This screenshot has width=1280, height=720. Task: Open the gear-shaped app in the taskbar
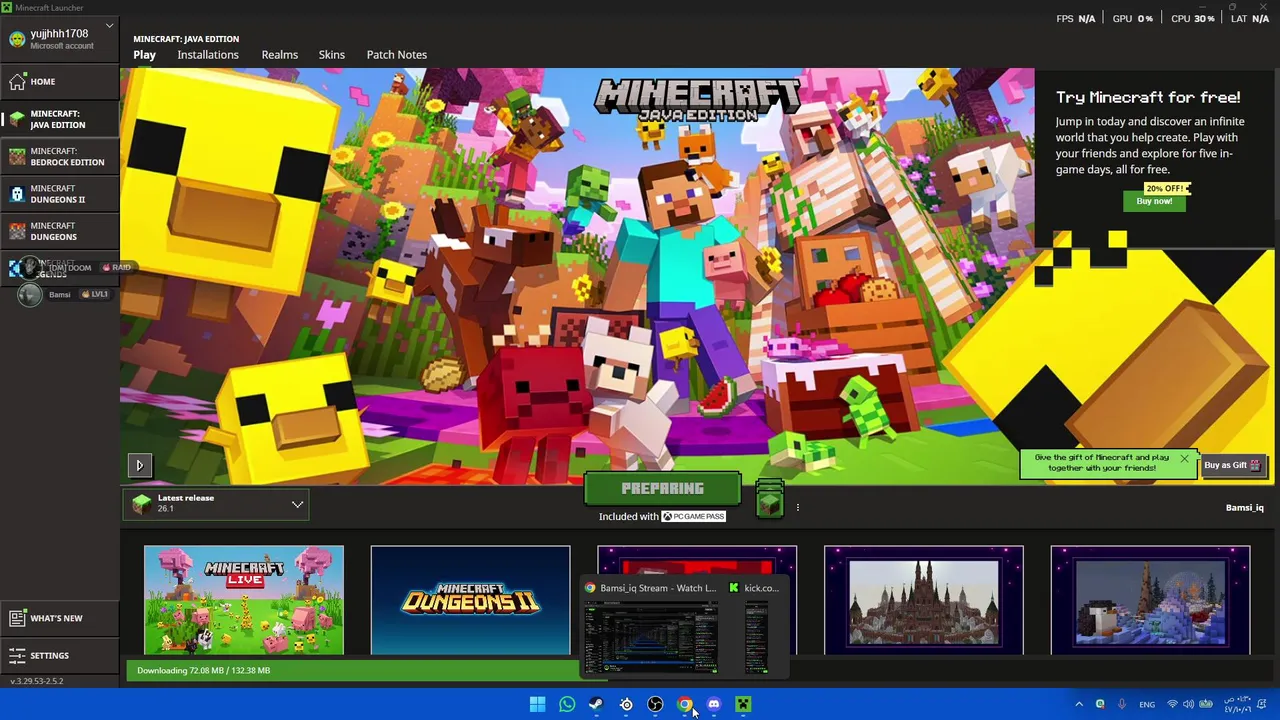click(x=626, y=705)
